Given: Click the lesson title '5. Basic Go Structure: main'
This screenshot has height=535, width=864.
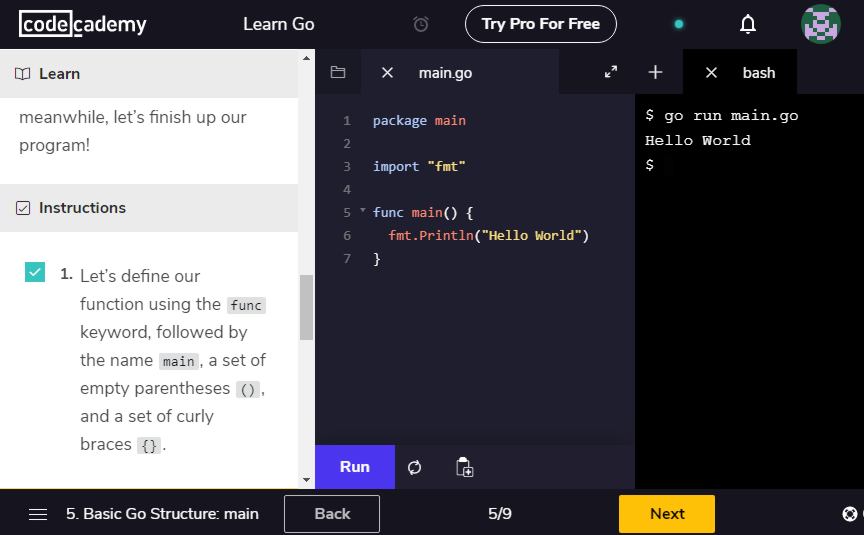Looking at the screenshot, I should coord(162,514).
